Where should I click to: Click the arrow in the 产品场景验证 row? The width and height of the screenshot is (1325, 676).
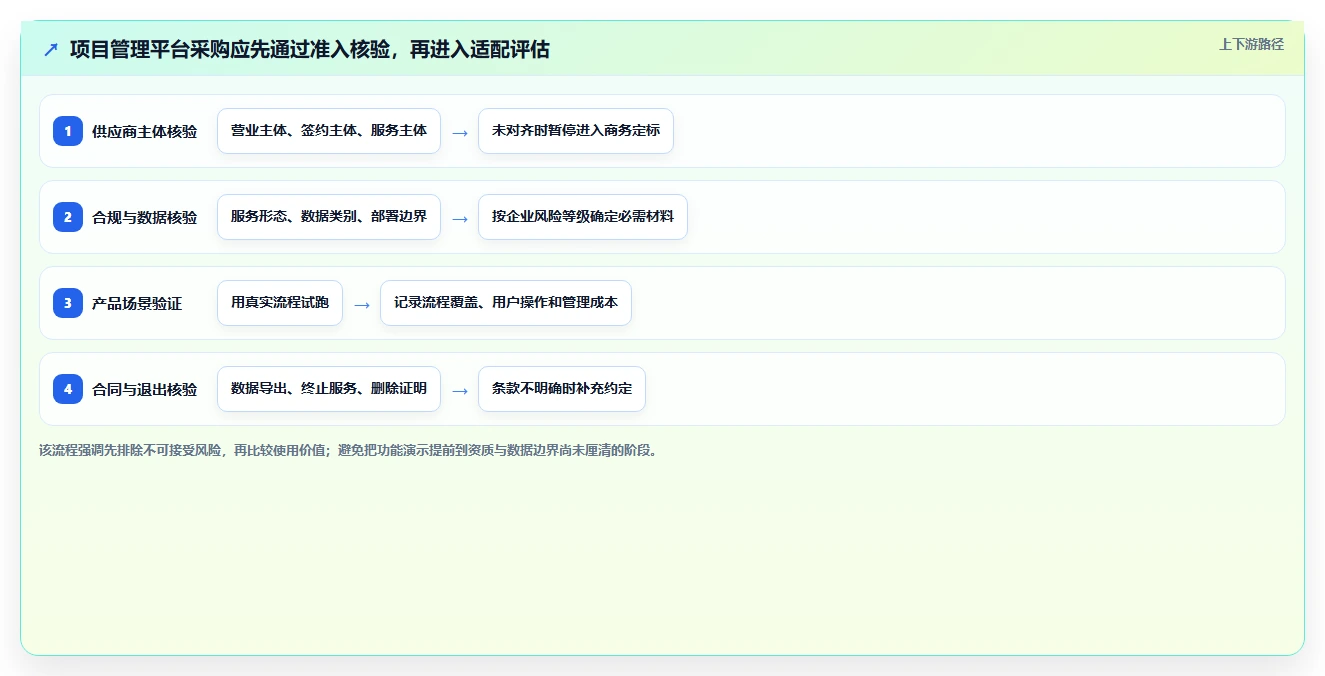(362, 304)
